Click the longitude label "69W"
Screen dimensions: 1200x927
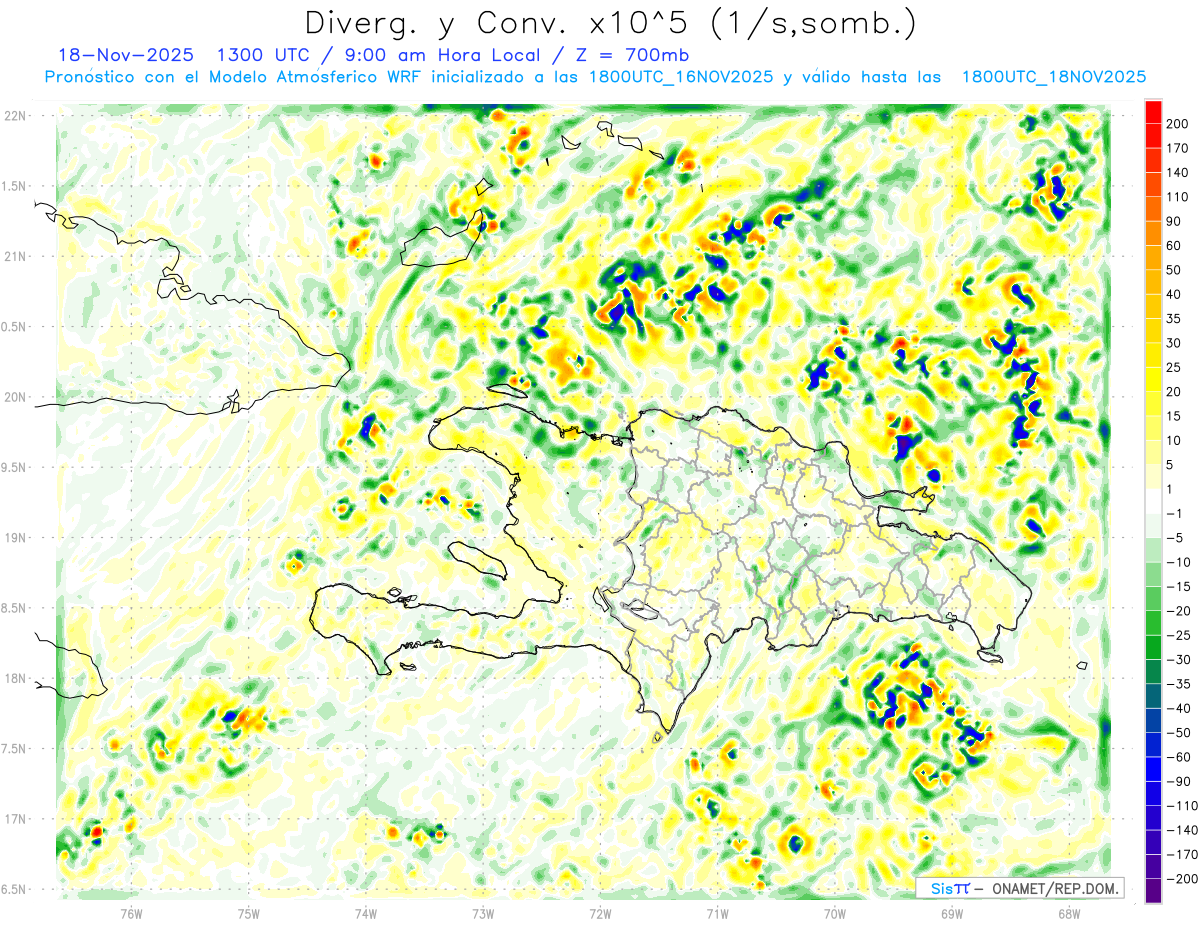click(951, 913)
